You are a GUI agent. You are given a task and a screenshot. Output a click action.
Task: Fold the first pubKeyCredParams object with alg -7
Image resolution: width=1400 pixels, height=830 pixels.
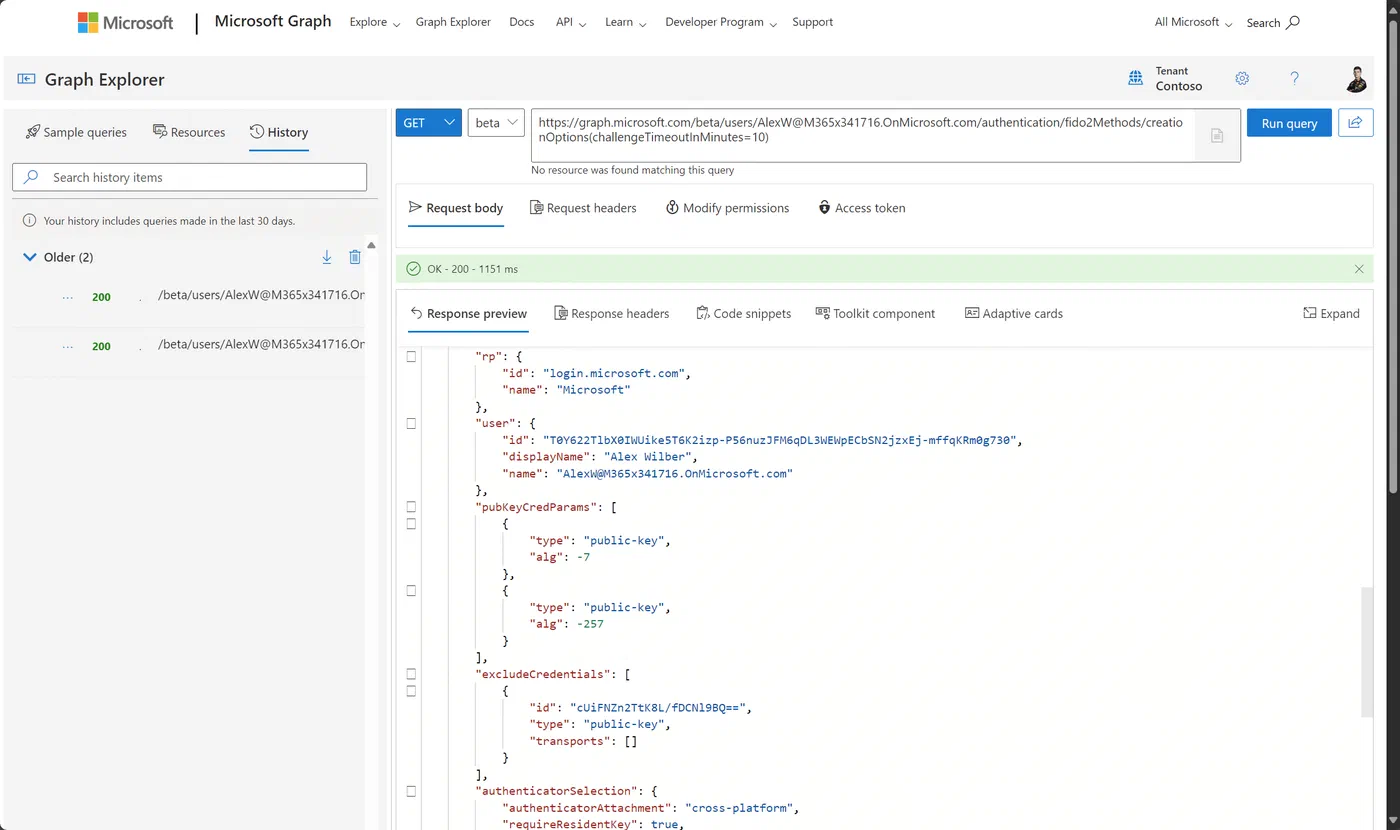[411, 523]
